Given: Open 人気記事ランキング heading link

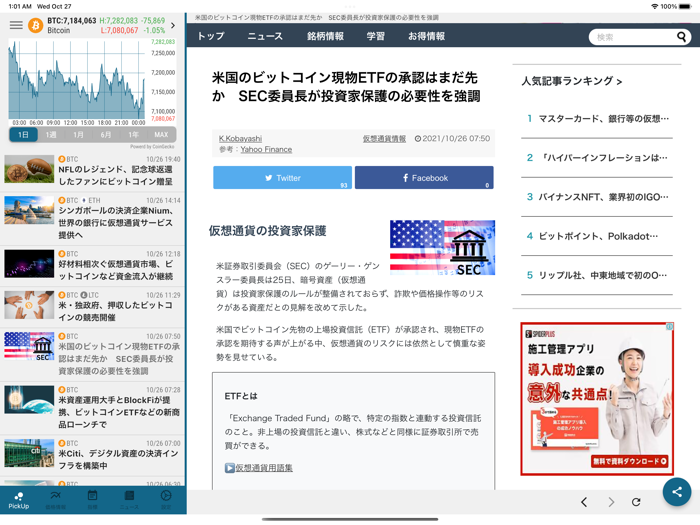Looking at the screenshot, I should pos(571,81).
